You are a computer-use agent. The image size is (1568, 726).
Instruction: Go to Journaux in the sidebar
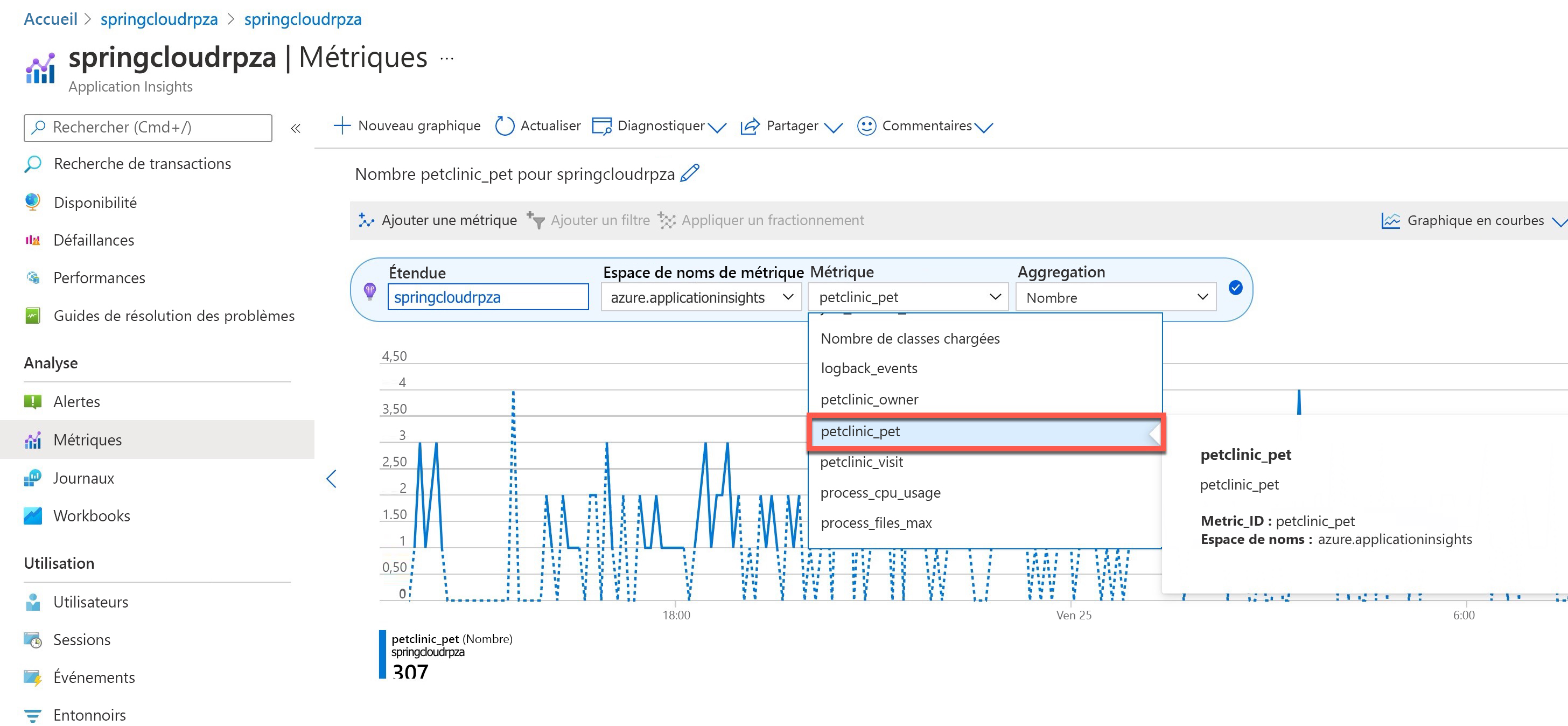click(x=83, y=478)
